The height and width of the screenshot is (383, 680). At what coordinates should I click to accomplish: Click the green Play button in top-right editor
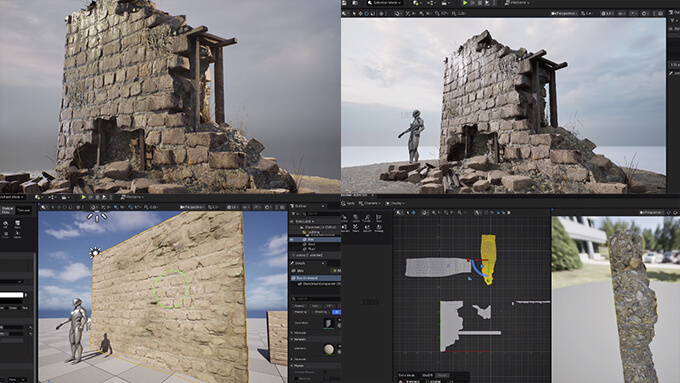[465, 3]
